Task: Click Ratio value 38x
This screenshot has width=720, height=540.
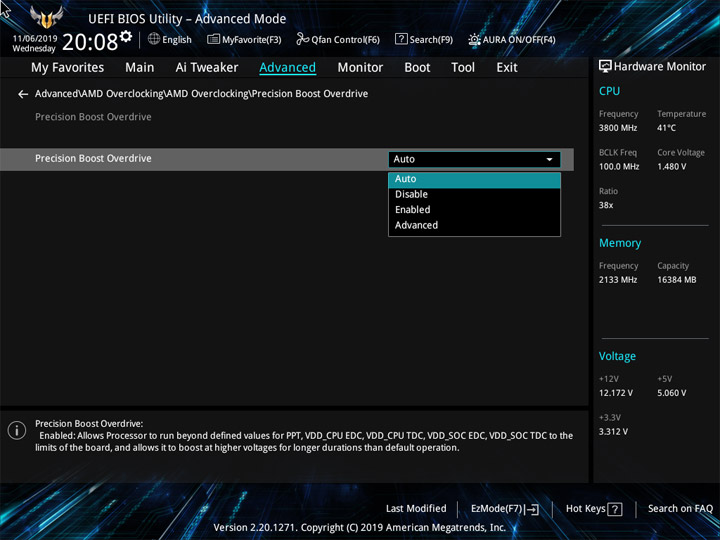Action: point(606,205)
